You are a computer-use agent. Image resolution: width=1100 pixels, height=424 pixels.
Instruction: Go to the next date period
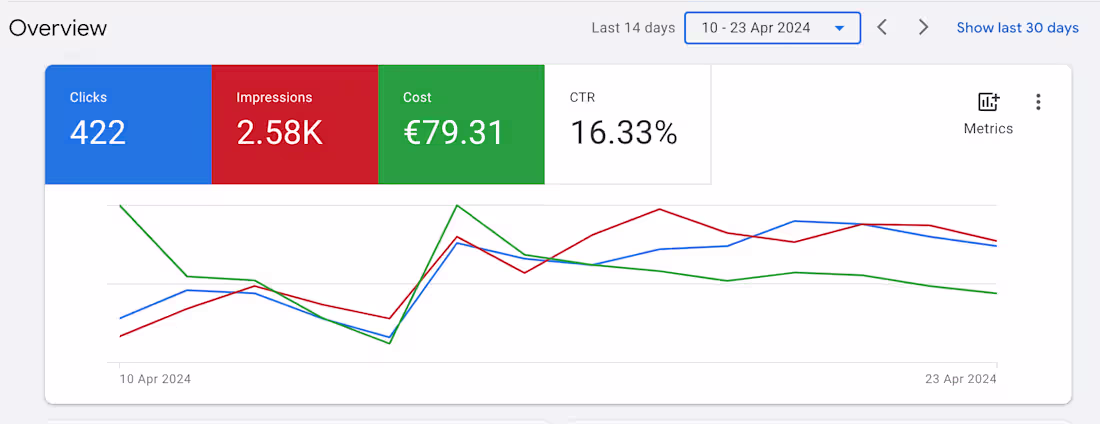923,28
